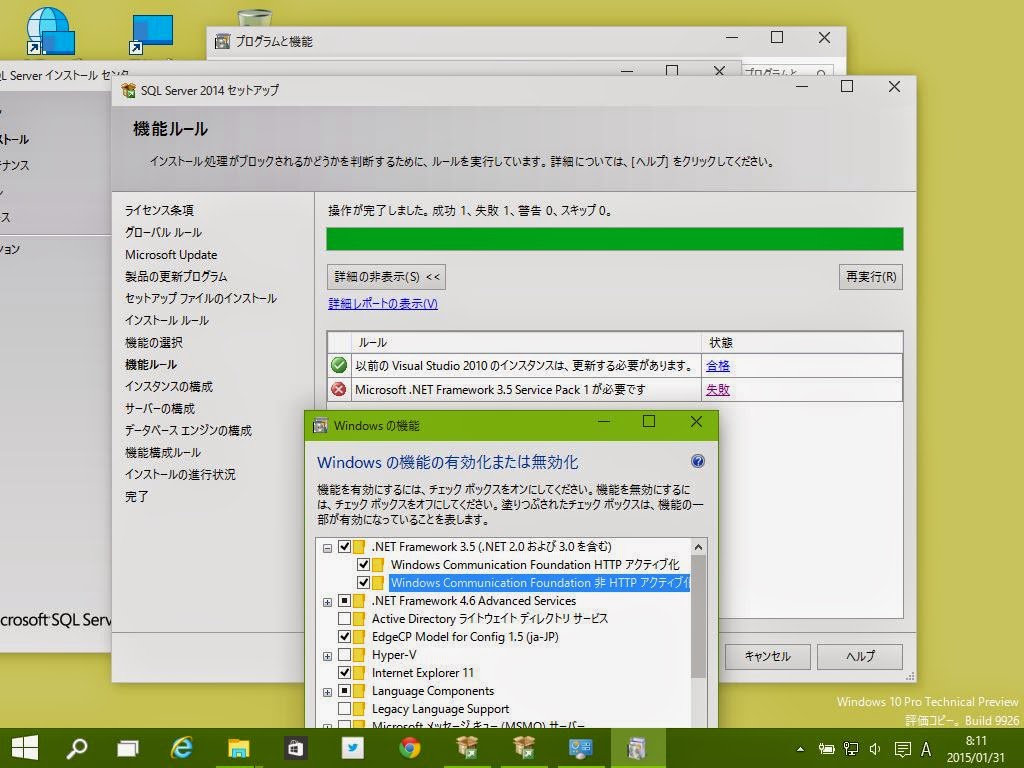Viewport: 1024px width, 768px height.
Task: Open the blue monitor desktop shortcut
Action: click(x=152, y=34)
